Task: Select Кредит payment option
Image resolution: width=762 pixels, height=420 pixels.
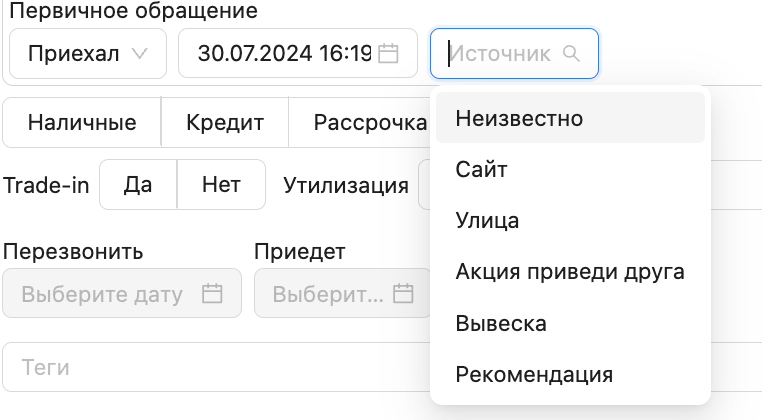Action: pos(225,123)
